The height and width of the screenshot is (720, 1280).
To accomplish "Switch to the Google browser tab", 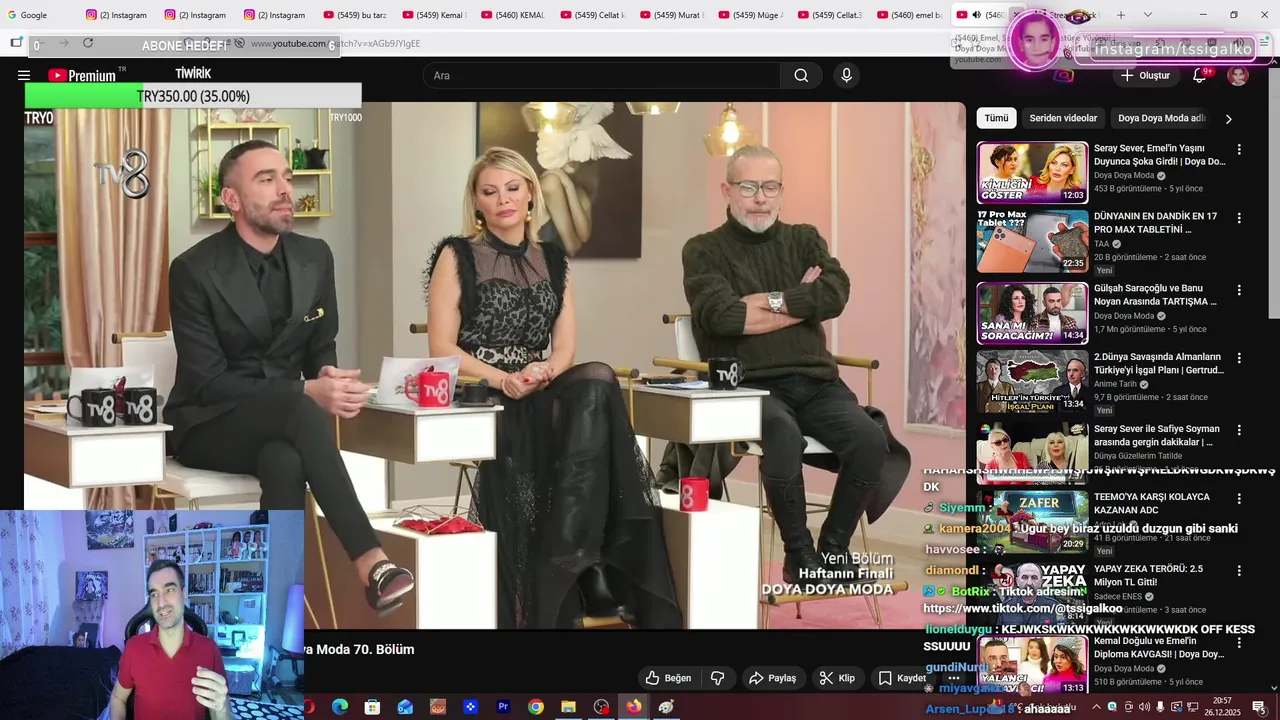I will (34, 15).
